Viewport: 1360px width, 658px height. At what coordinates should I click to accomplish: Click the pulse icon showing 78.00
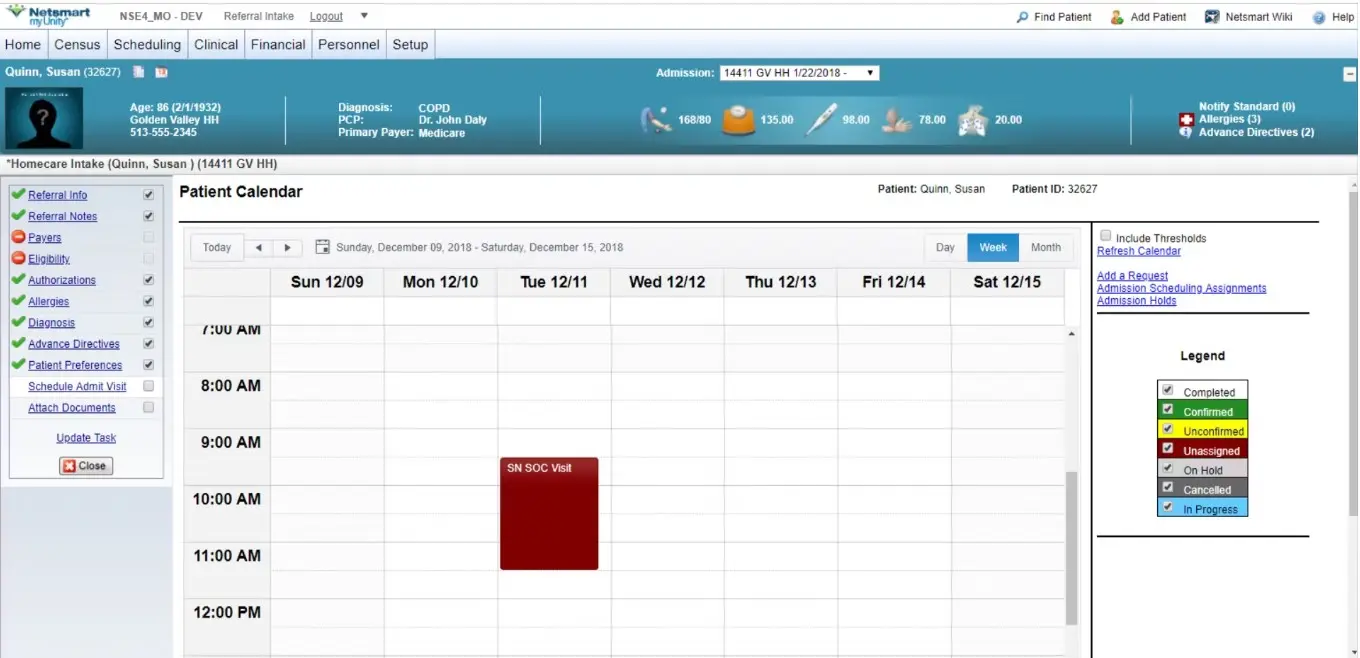pos(896,118)
